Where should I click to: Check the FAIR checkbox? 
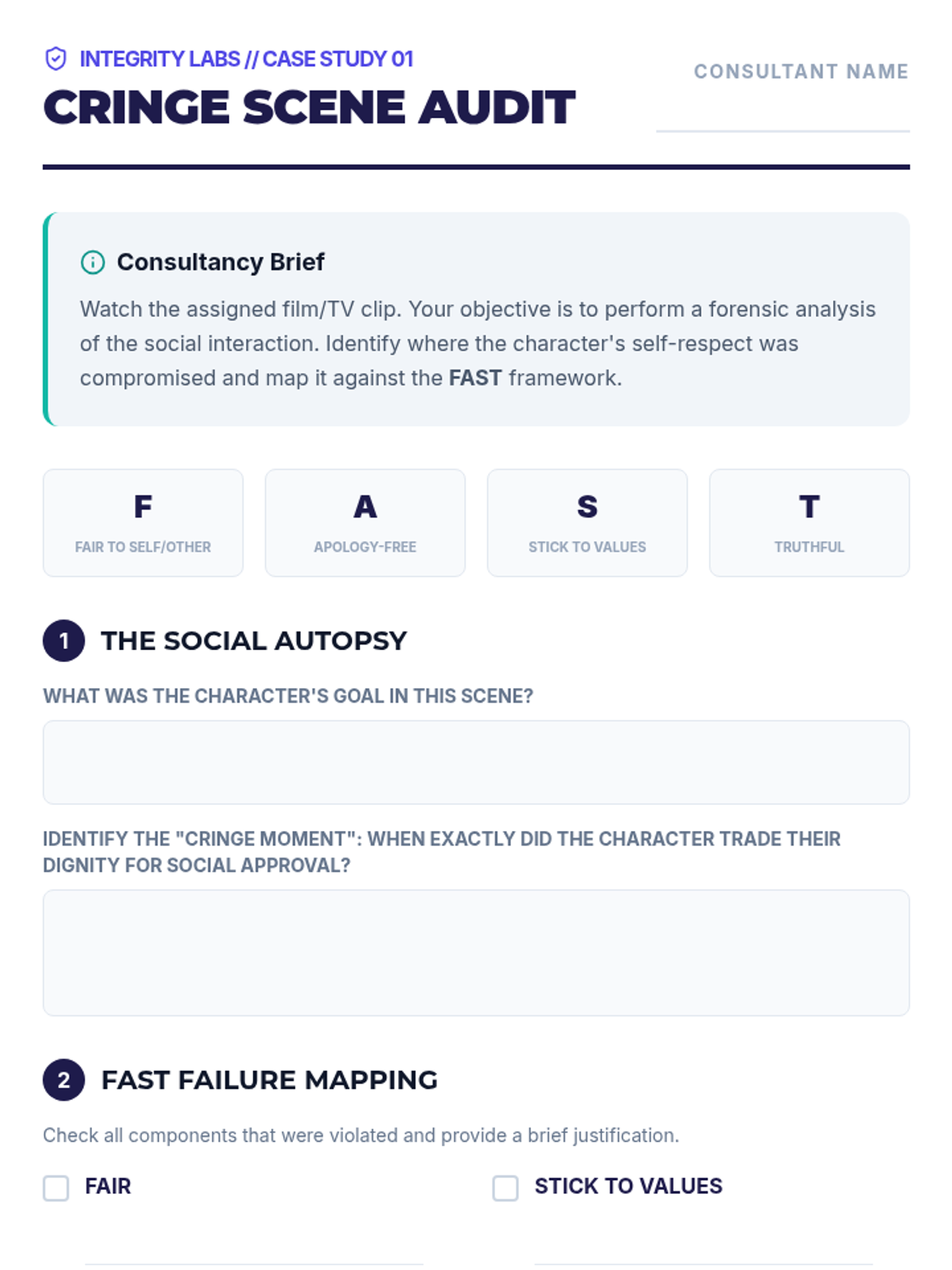(x=56, y=1188)
